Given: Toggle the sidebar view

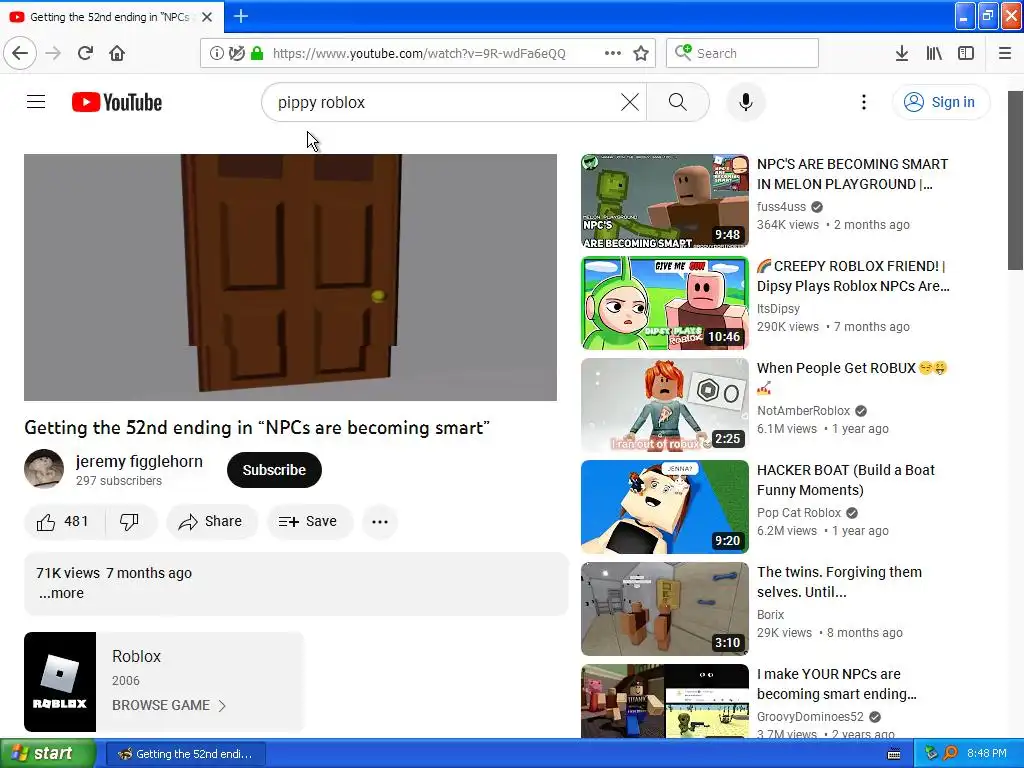Looking at the screenshot, I should [x=966, y=53].
